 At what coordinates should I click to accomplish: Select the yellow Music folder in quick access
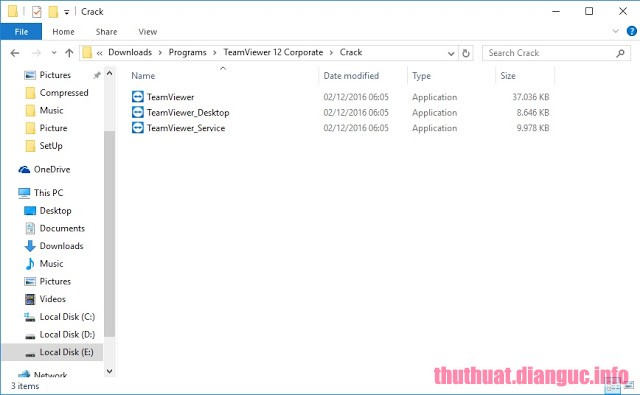point(51,111)
